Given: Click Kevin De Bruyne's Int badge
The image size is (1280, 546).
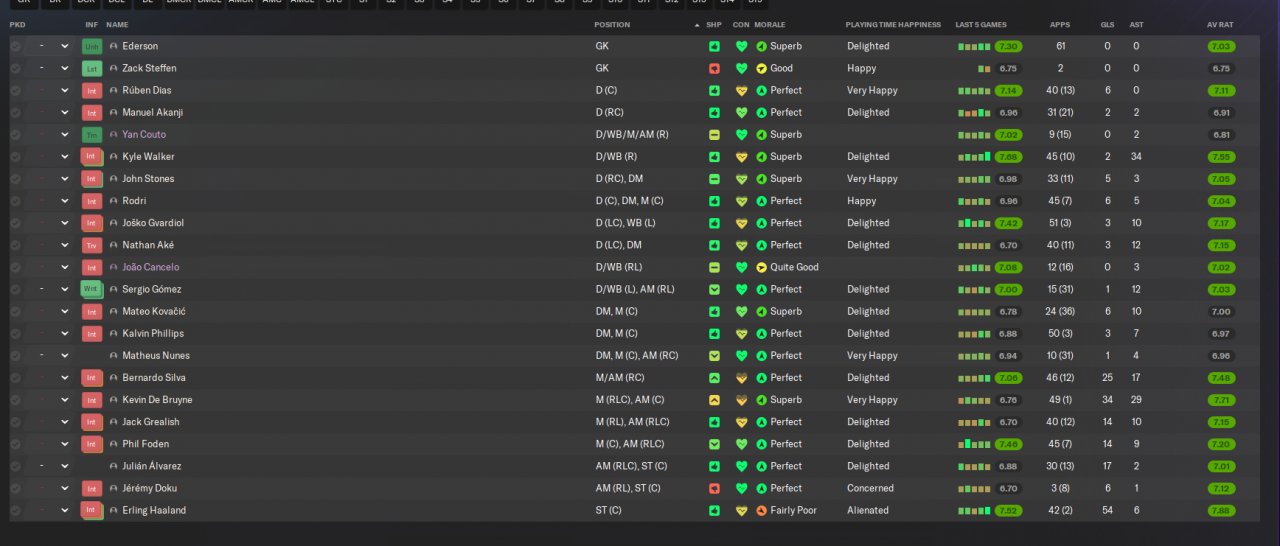Looking at the screenshot, I should [x=92, y=400].
